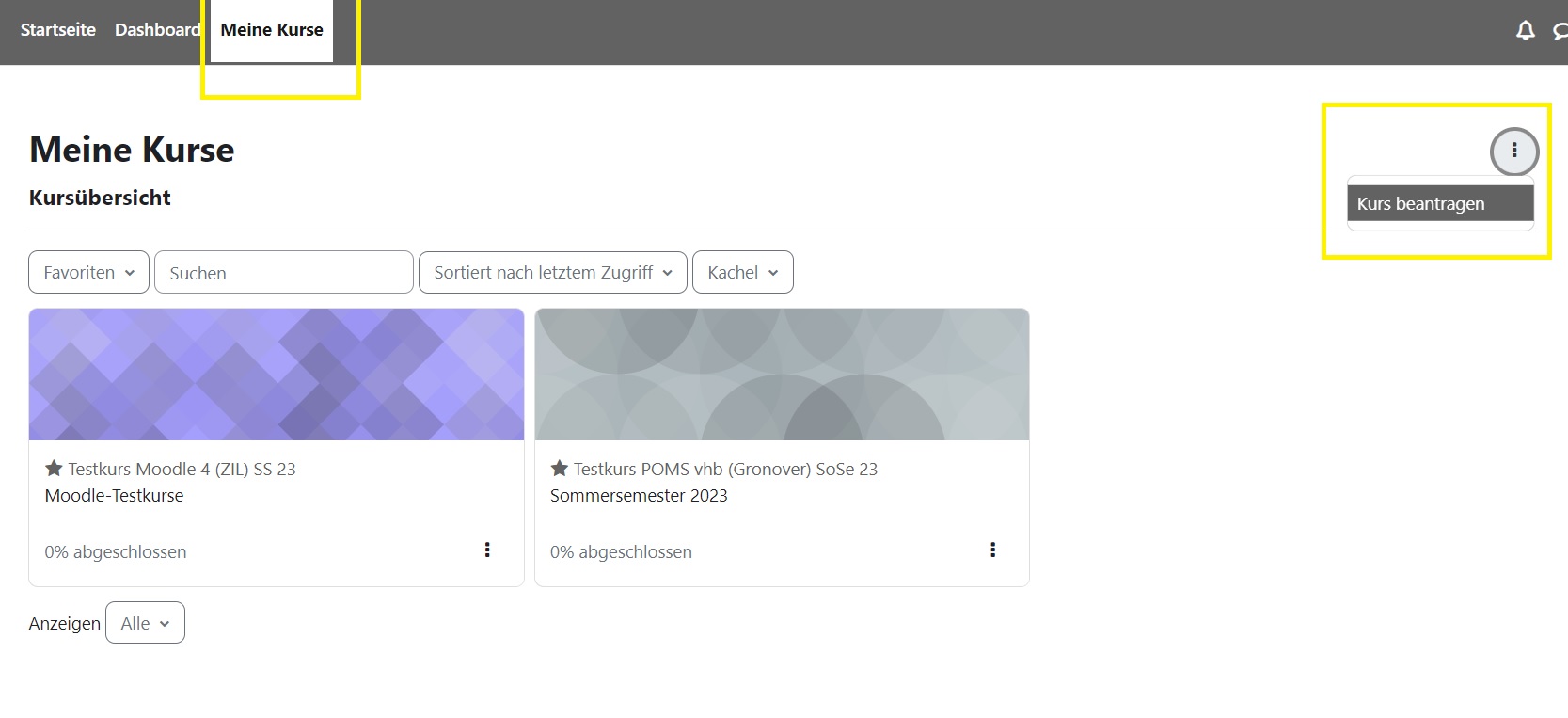Click the messages speech bubble icon
Screen dimensions: 1568x718
[1560, 31]
